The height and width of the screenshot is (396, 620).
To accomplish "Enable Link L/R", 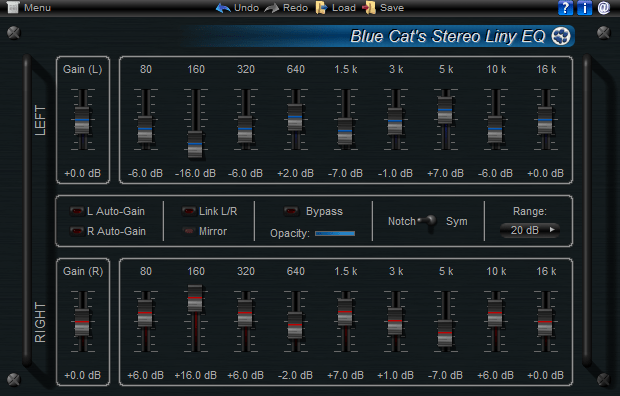I will tap(189, 211).
